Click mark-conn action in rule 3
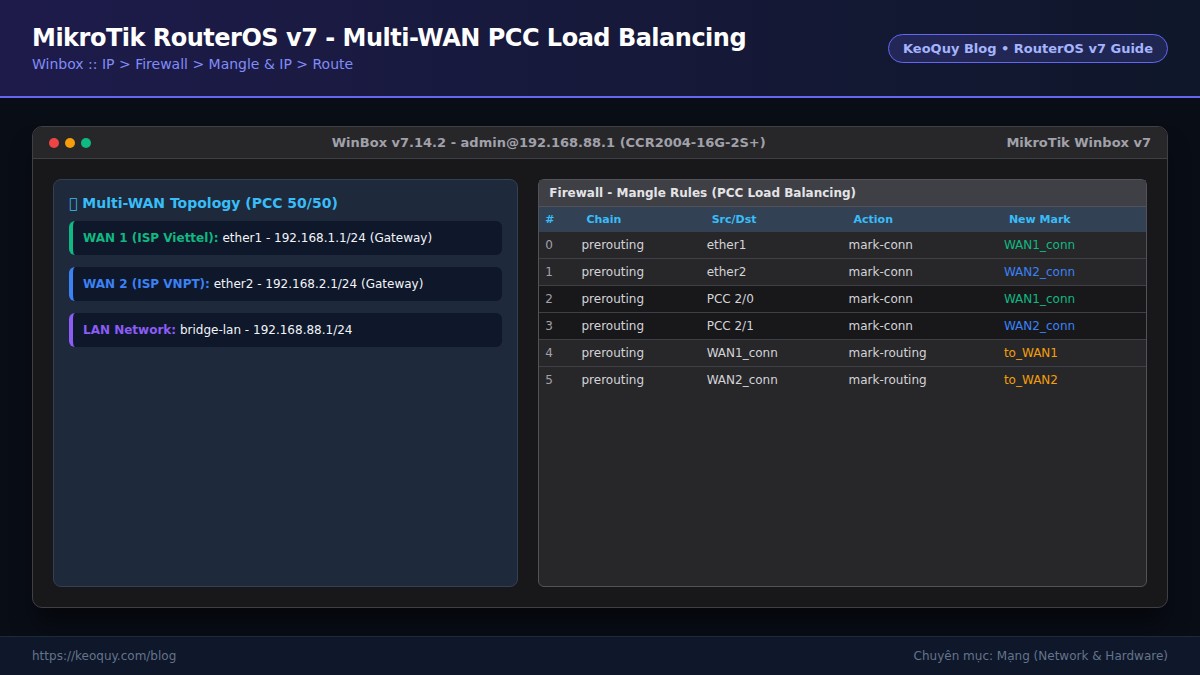1200x675 pixels. point(880,326)
